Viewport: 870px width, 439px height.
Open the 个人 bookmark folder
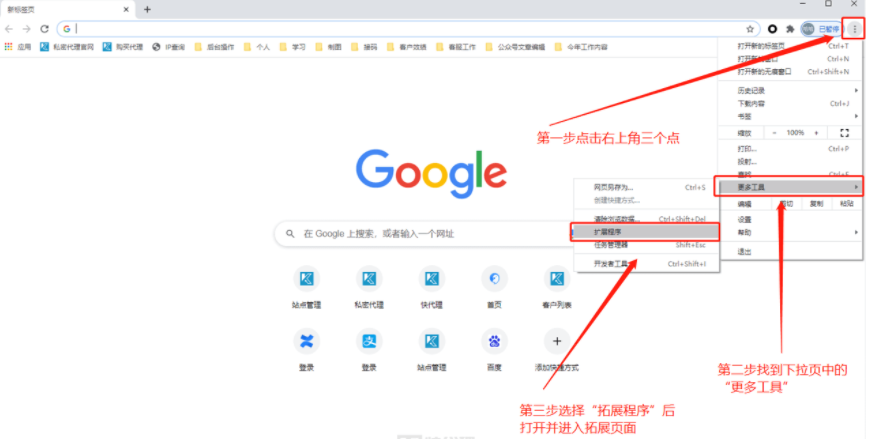coord(256,47)
